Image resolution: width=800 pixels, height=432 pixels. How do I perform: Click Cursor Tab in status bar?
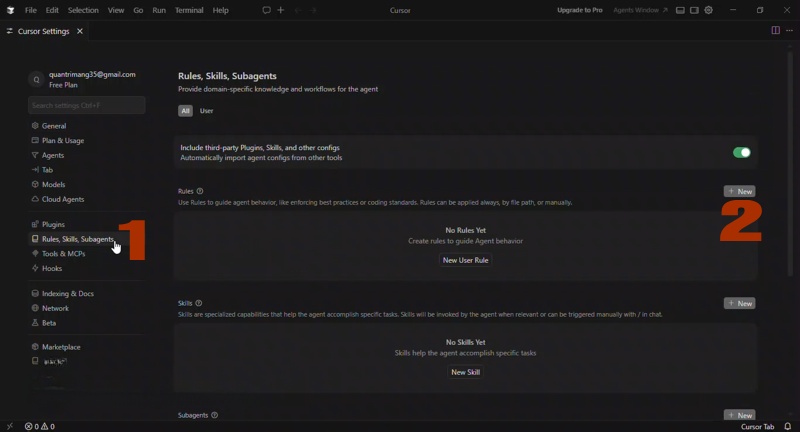tap(757, 427)
